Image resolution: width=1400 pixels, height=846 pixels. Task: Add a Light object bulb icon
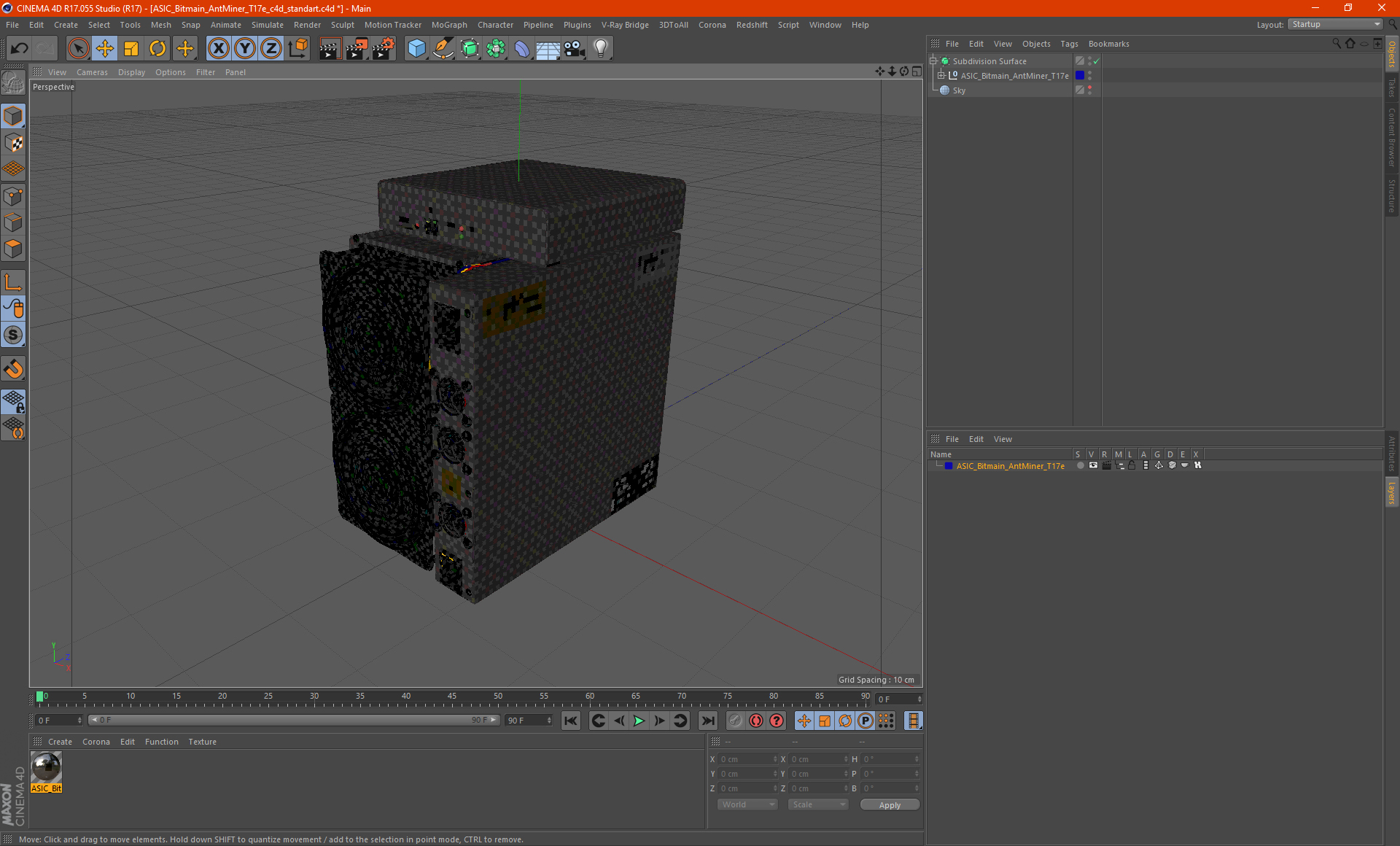pyautogui.click(x=600, y=49)
